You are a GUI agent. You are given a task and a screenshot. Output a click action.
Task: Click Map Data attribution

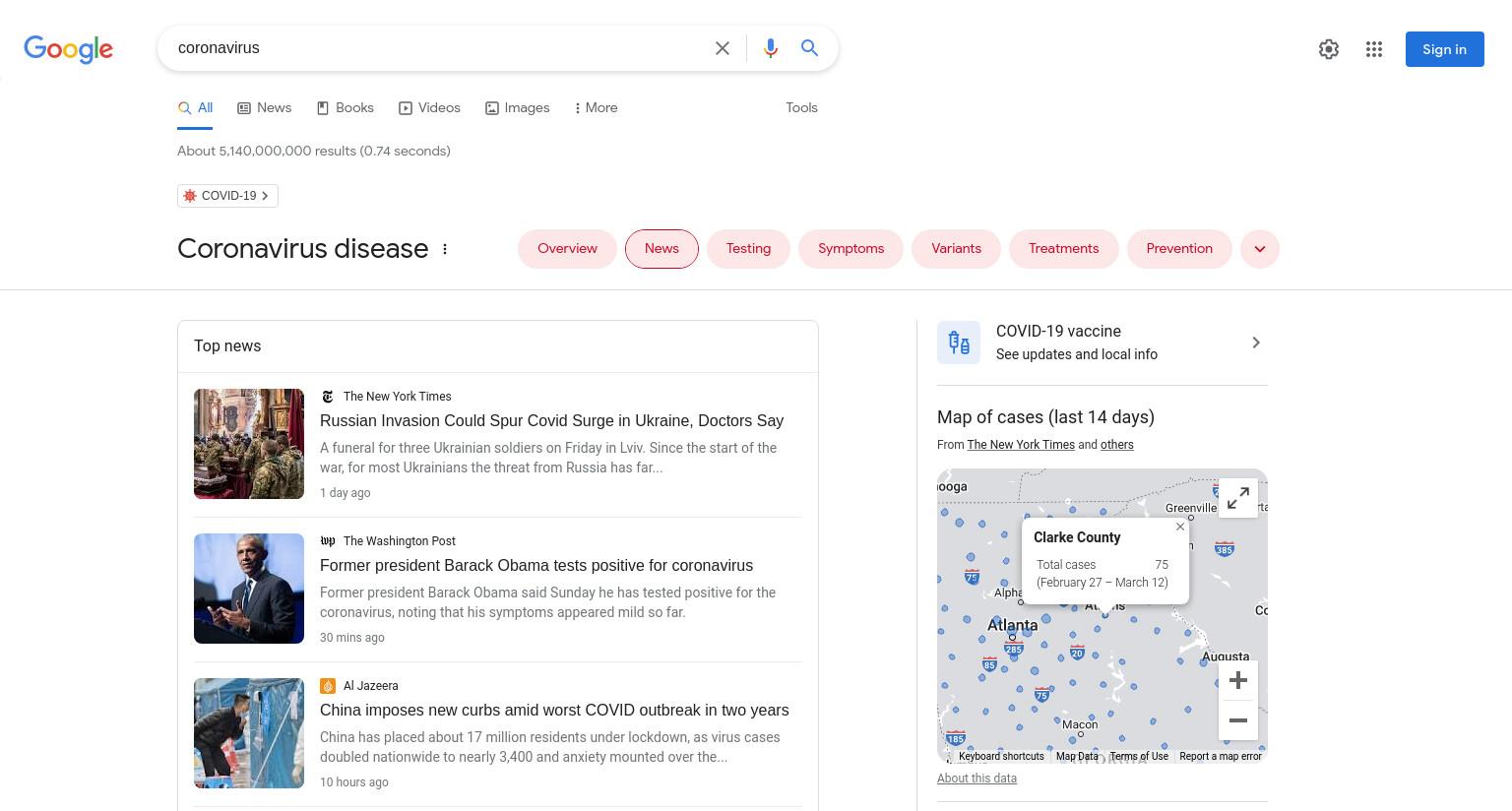1077,756
